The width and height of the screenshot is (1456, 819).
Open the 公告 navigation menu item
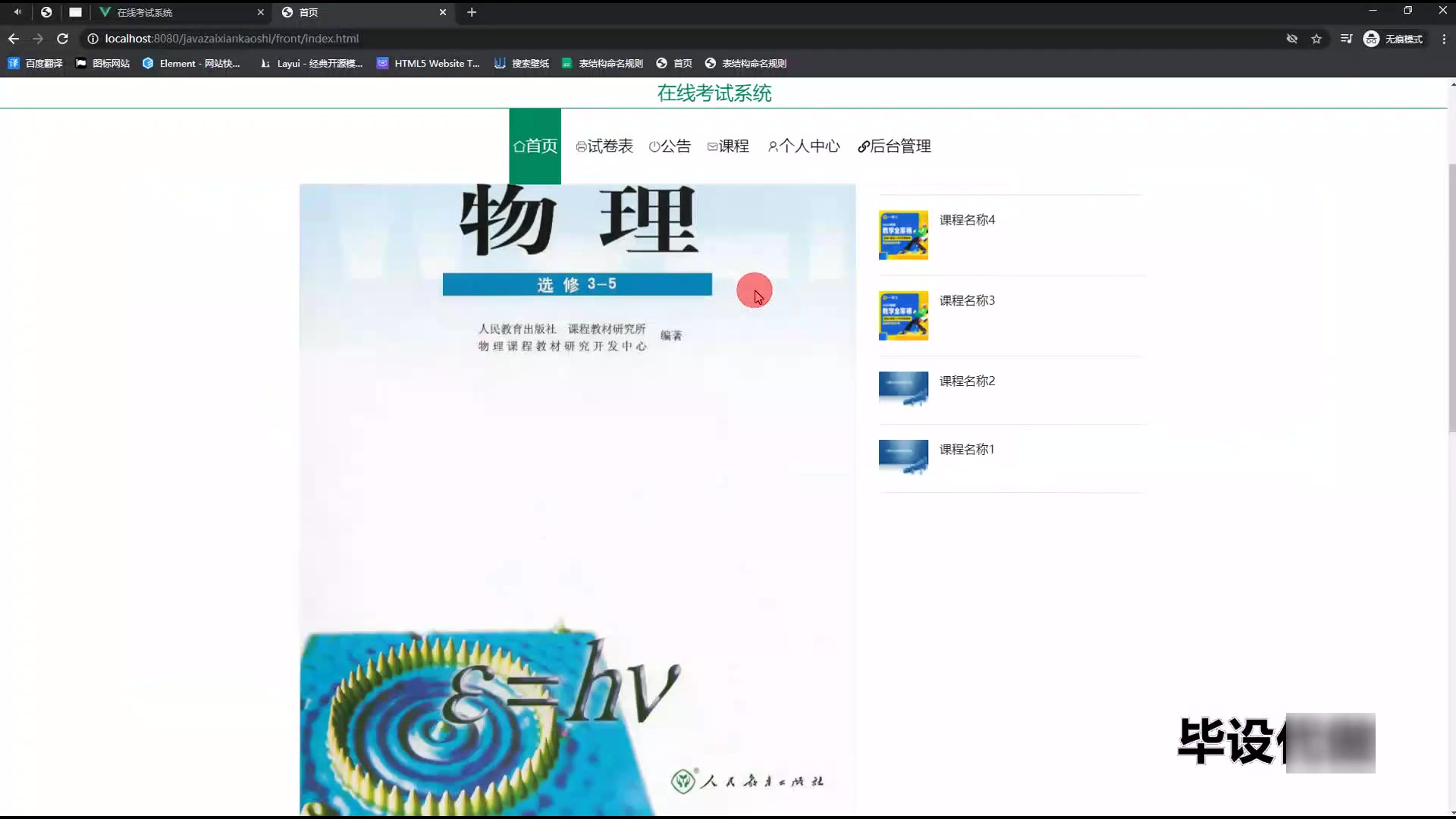point(670,146)
